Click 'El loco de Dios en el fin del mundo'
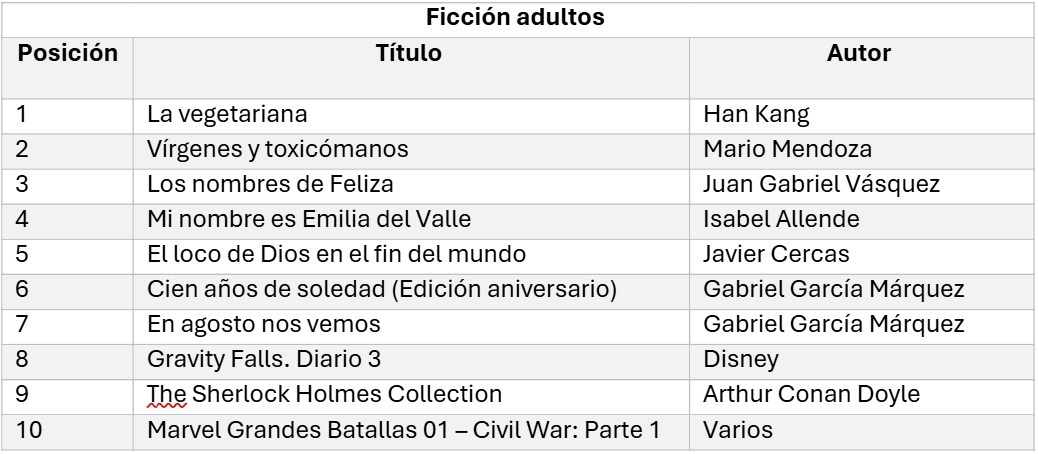Image resolution: width=1038 pixels, height=454 pixels. 336,254
